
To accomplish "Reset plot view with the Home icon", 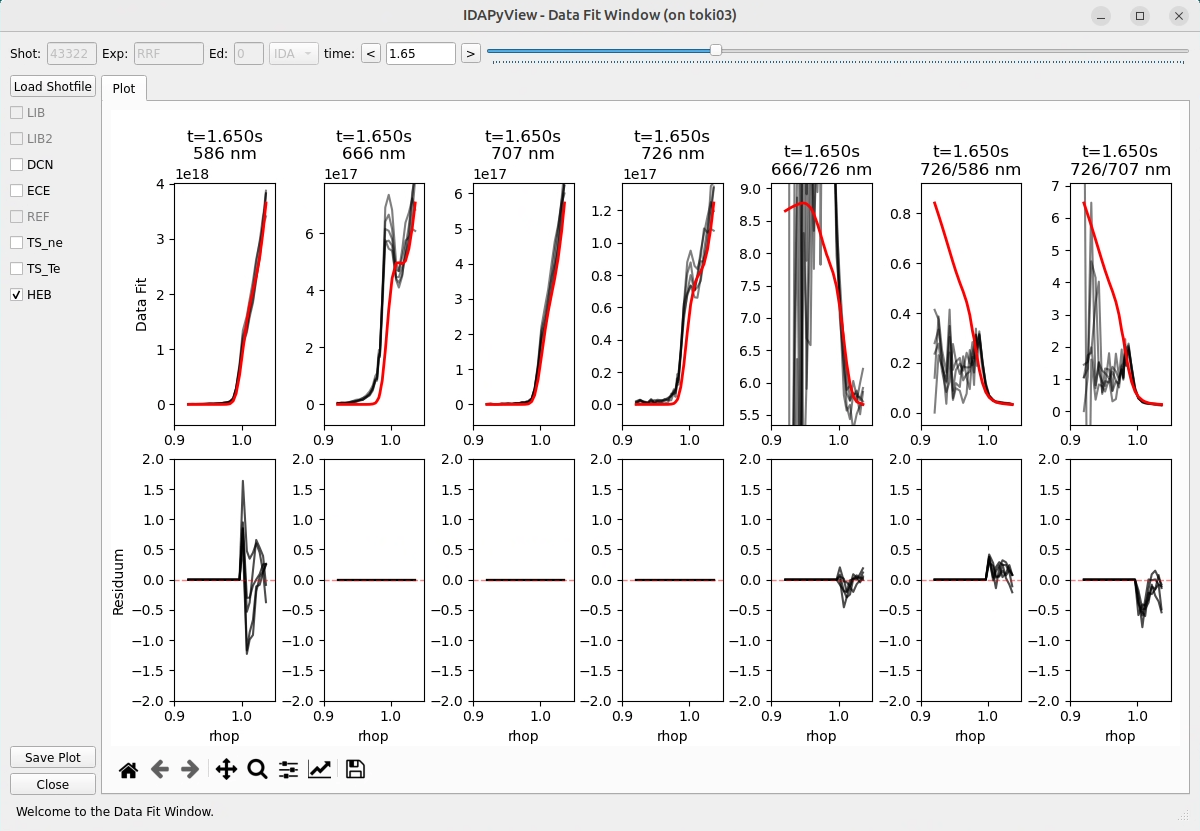I will point(128,769).
